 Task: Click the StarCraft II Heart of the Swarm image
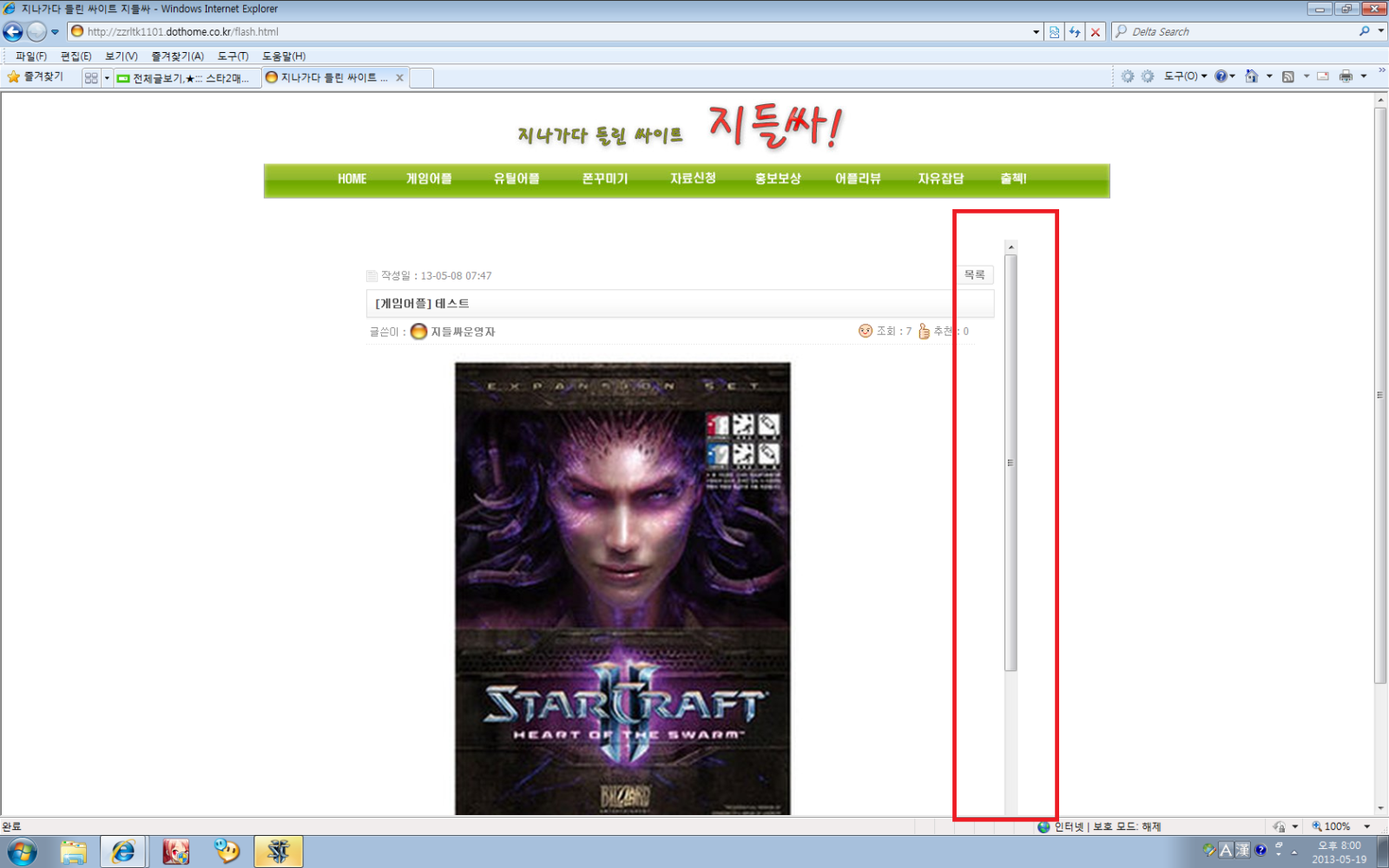click(x=622, y=589)
